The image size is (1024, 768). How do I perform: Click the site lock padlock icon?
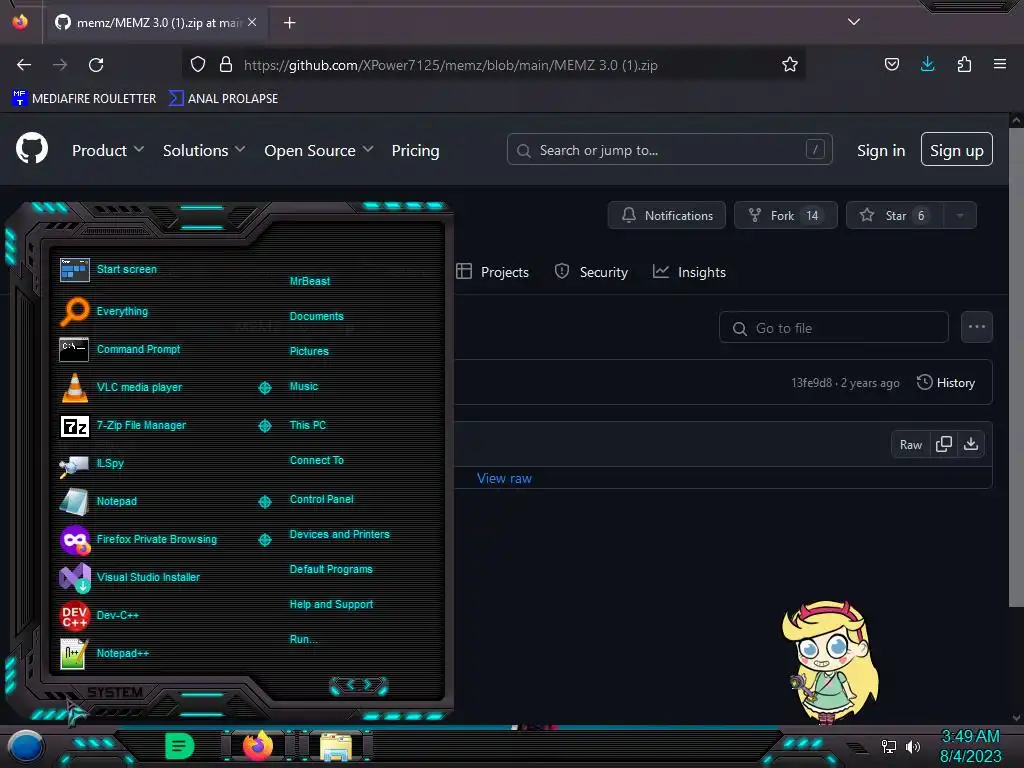(x=226, y=65)
